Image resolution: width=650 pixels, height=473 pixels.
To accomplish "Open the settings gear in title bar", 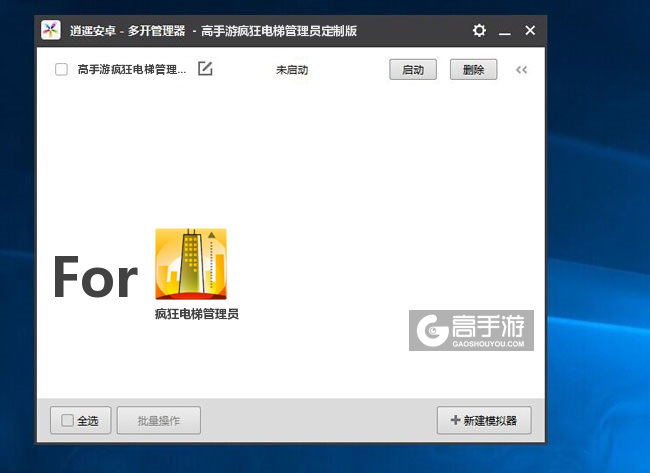I will (x=479, y=30).
